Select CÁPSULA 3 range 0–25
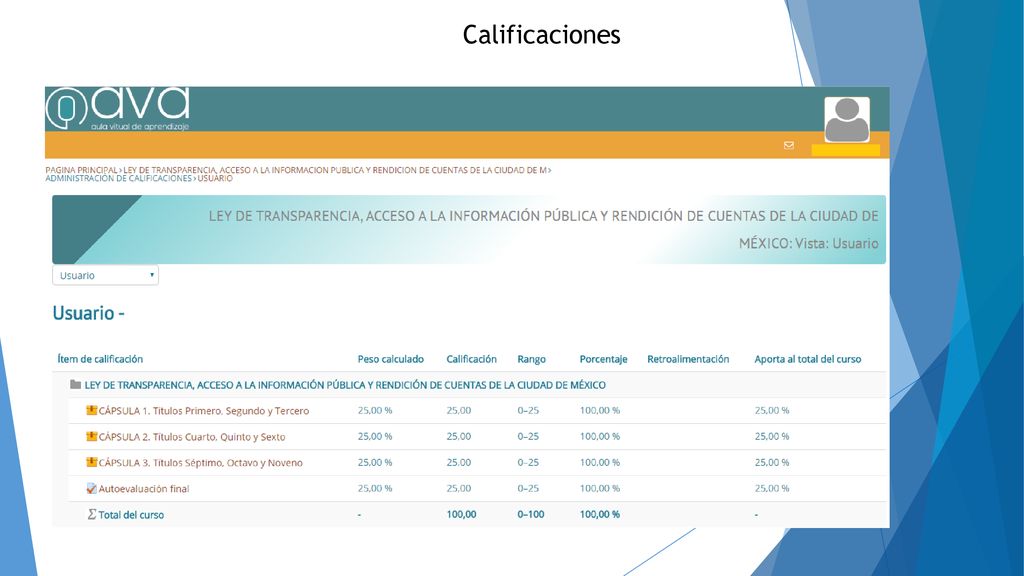1024x576 pixels. tap(528, 462)
